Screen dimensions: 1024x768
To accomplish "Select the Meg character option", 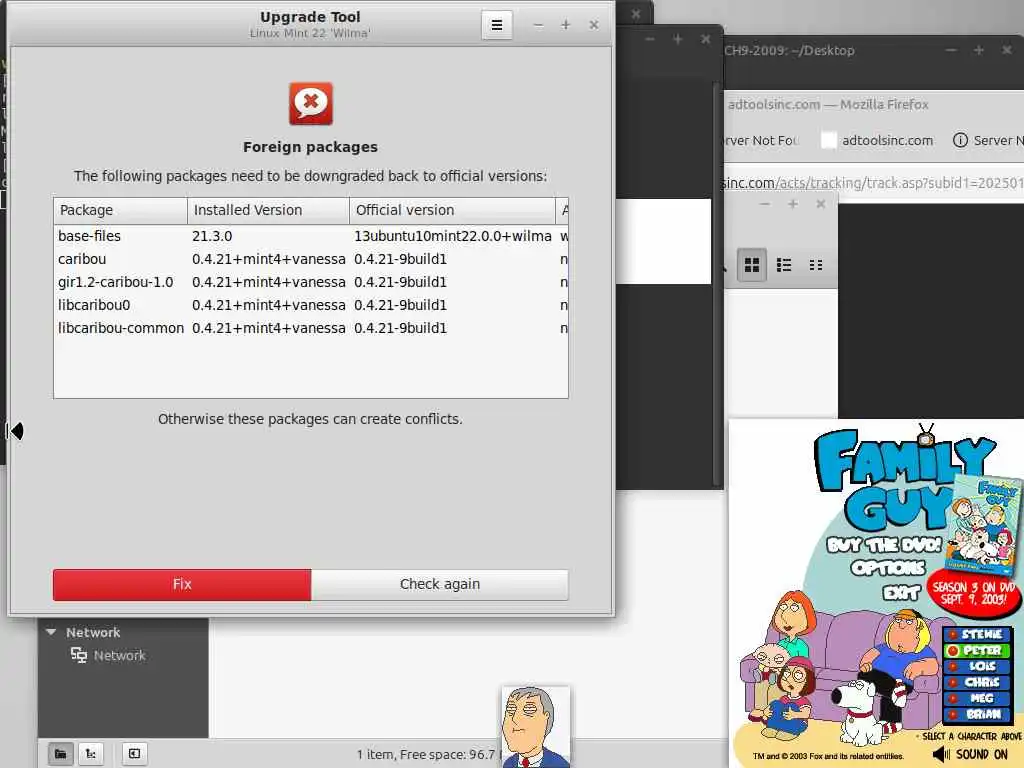I will [x=977, y=698].
